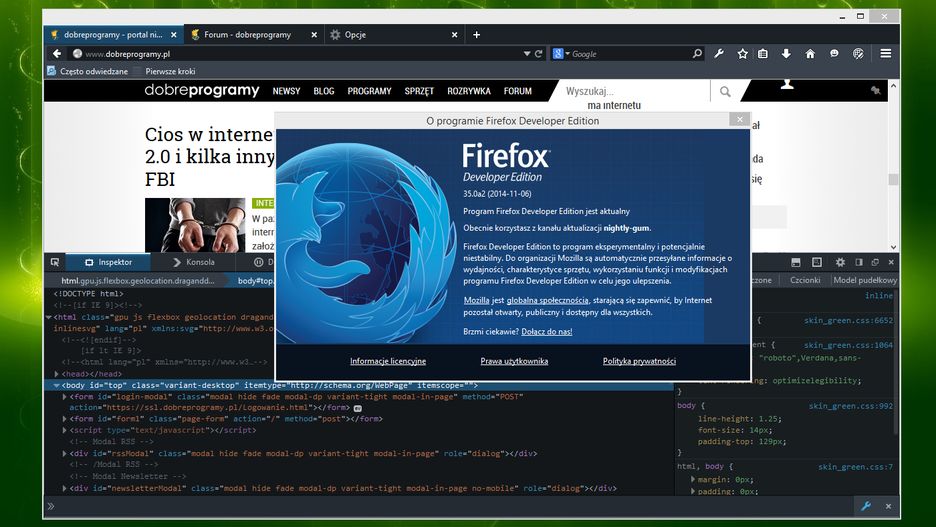This screenshot has width=936, height=527.
Task: Close the developer tools panel
Action: click(x=891, y=262)
